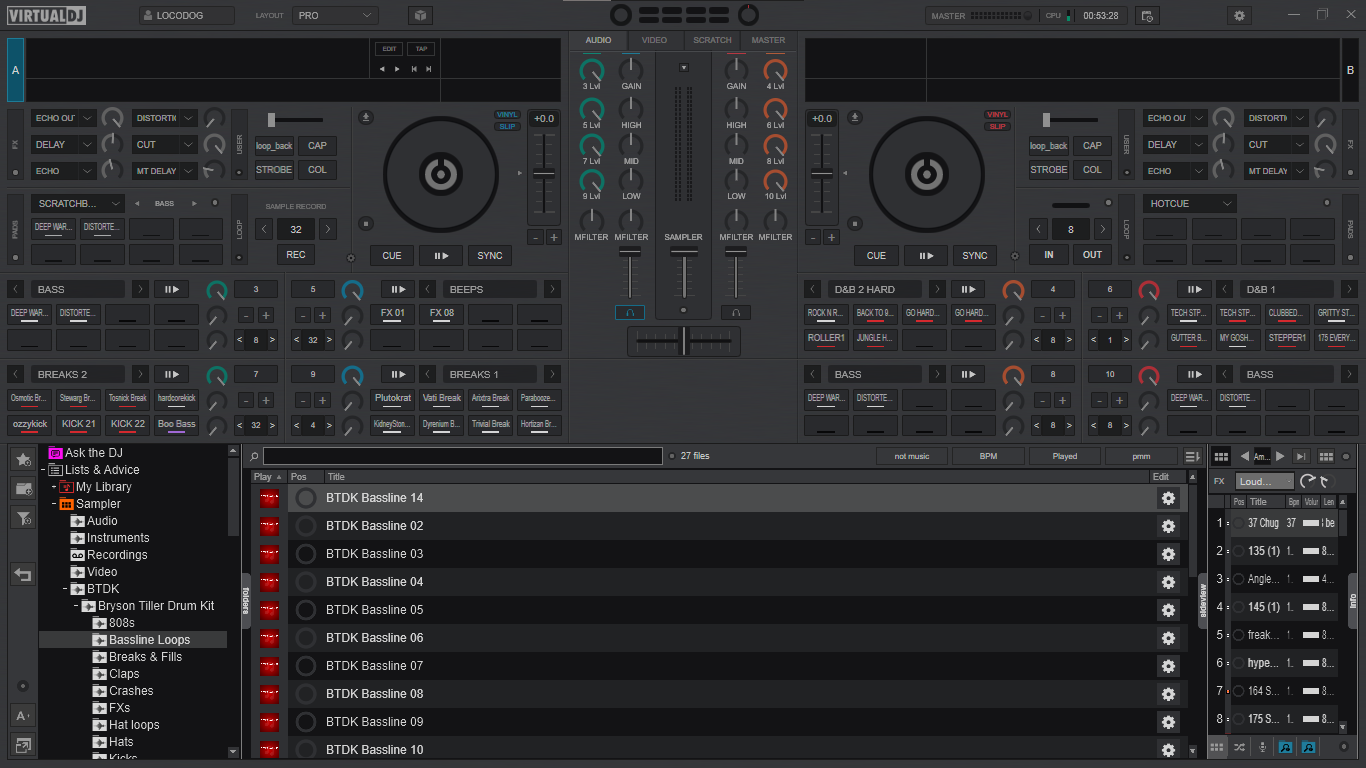1366x768 pixels.
Task: Click the sideview next-track skip icon
Action: pyautogui.click(x=1301, y=456)
